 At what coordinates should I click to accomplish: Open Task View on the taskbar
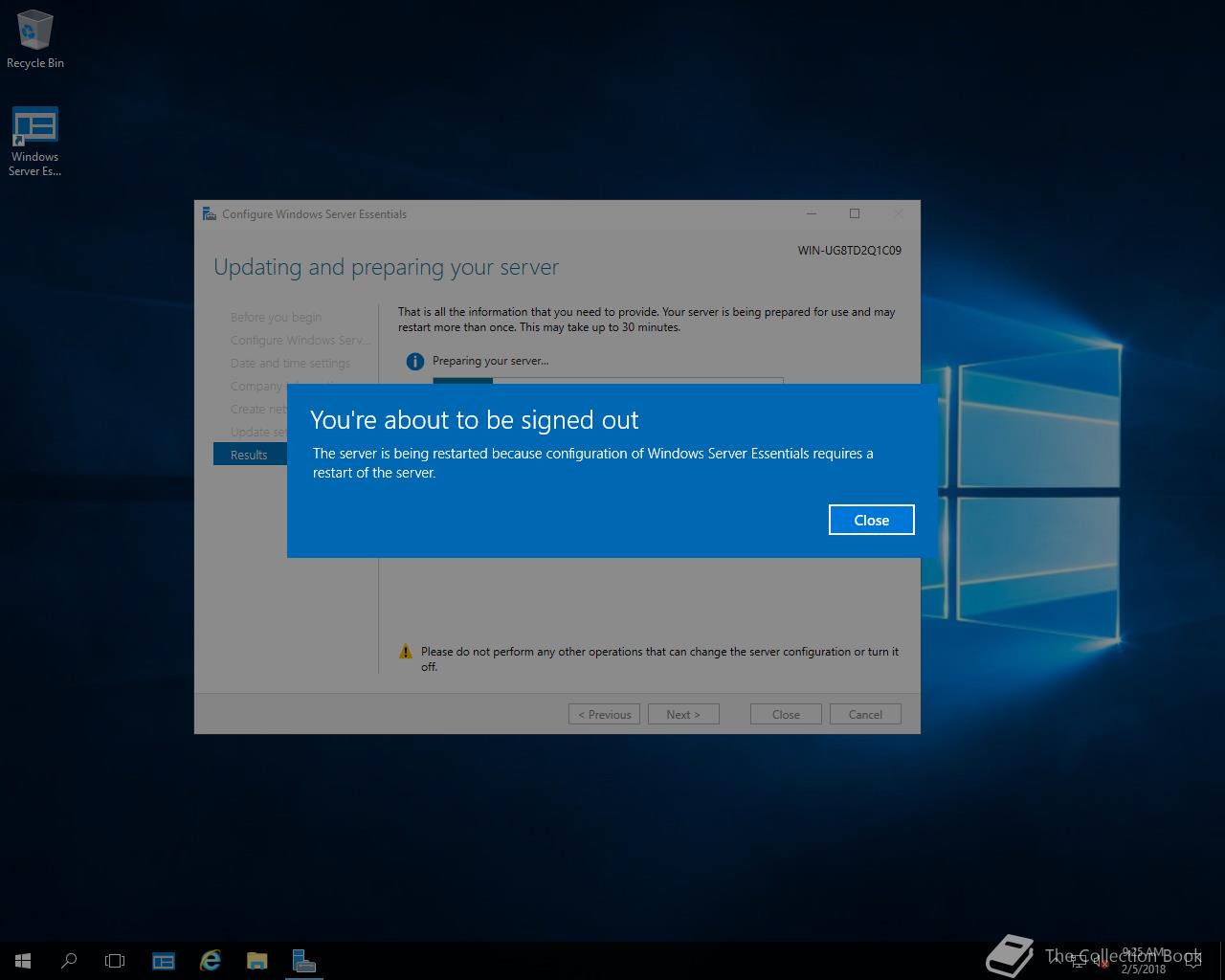pyautogui.click(x=115, y=960)
